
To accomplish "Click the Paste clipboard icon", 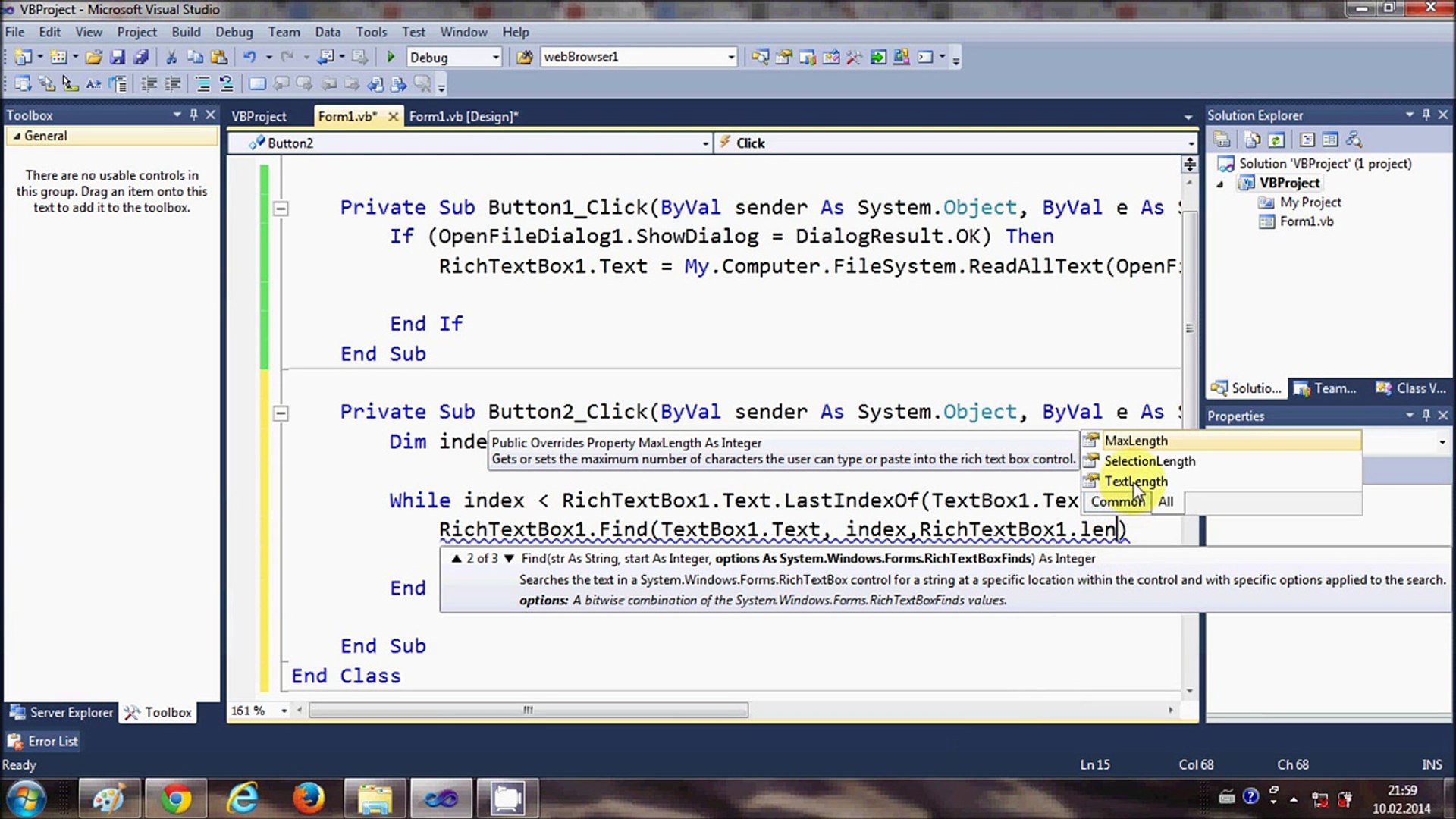I will click(x=219, y=57).
